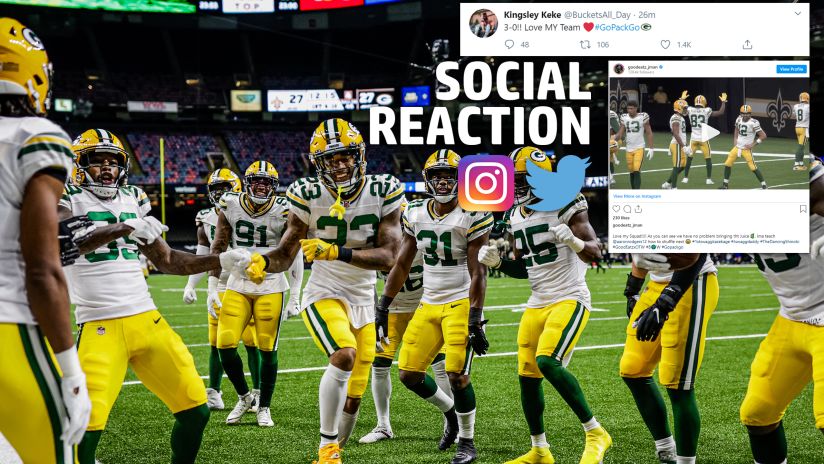This screenshot has height=464, width=824.
Task: Click the Instagram post share icon
Action: (x=638, y=209)
